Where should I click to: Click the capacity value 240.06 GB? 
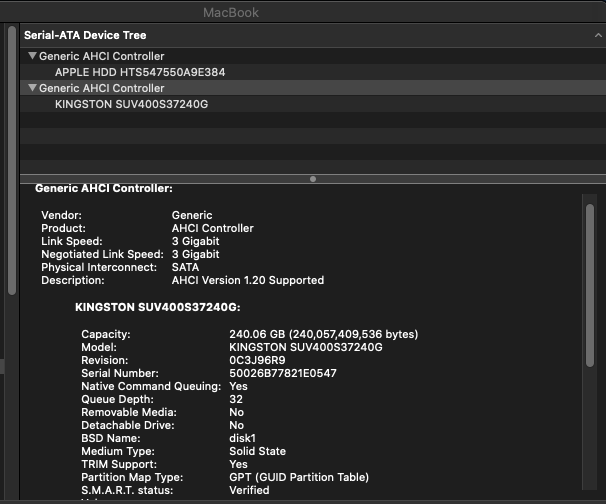pyautogui.click(x=323, y=334)
